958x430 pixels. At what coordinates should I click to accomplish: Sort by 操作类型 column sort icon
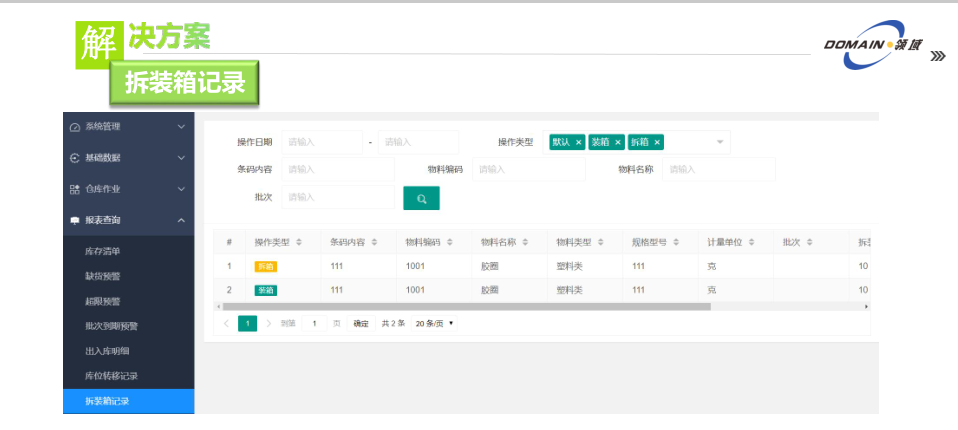pyautogui.click(x=299, y=242)
